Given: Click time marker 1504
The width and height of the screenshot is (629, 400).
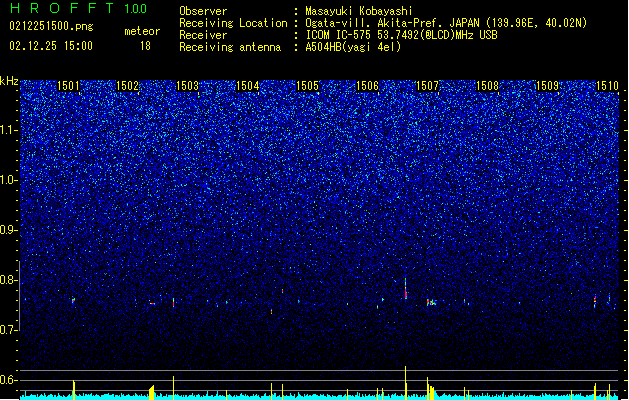Looking at the screenshot, I should pos(248,85).
